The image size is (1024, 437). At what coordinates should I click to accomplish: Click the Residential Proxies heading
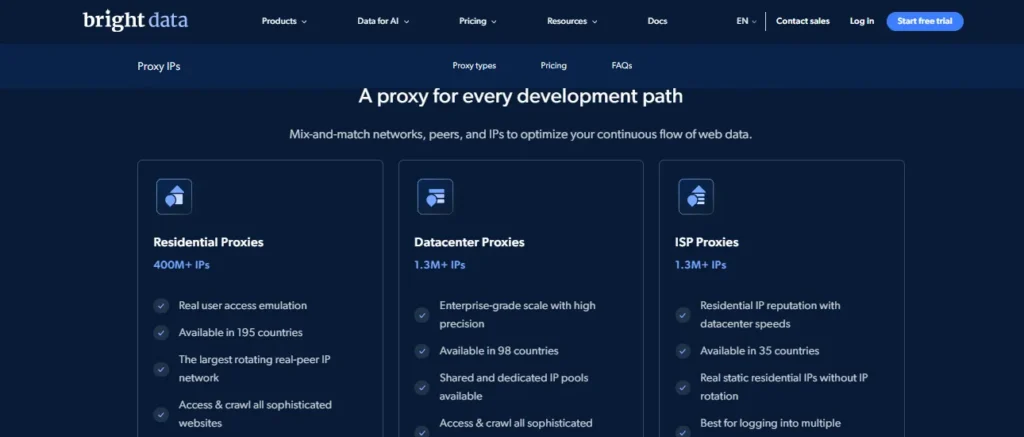[x=208, y=242]
